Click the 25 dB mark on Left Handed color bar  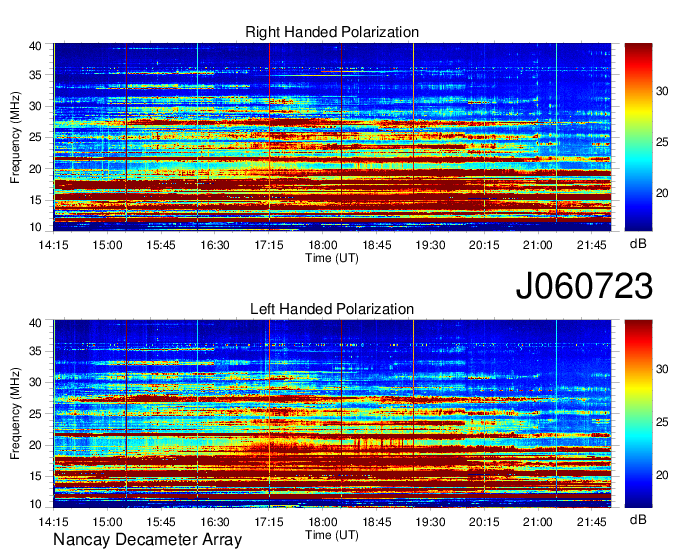pos(662,422)
